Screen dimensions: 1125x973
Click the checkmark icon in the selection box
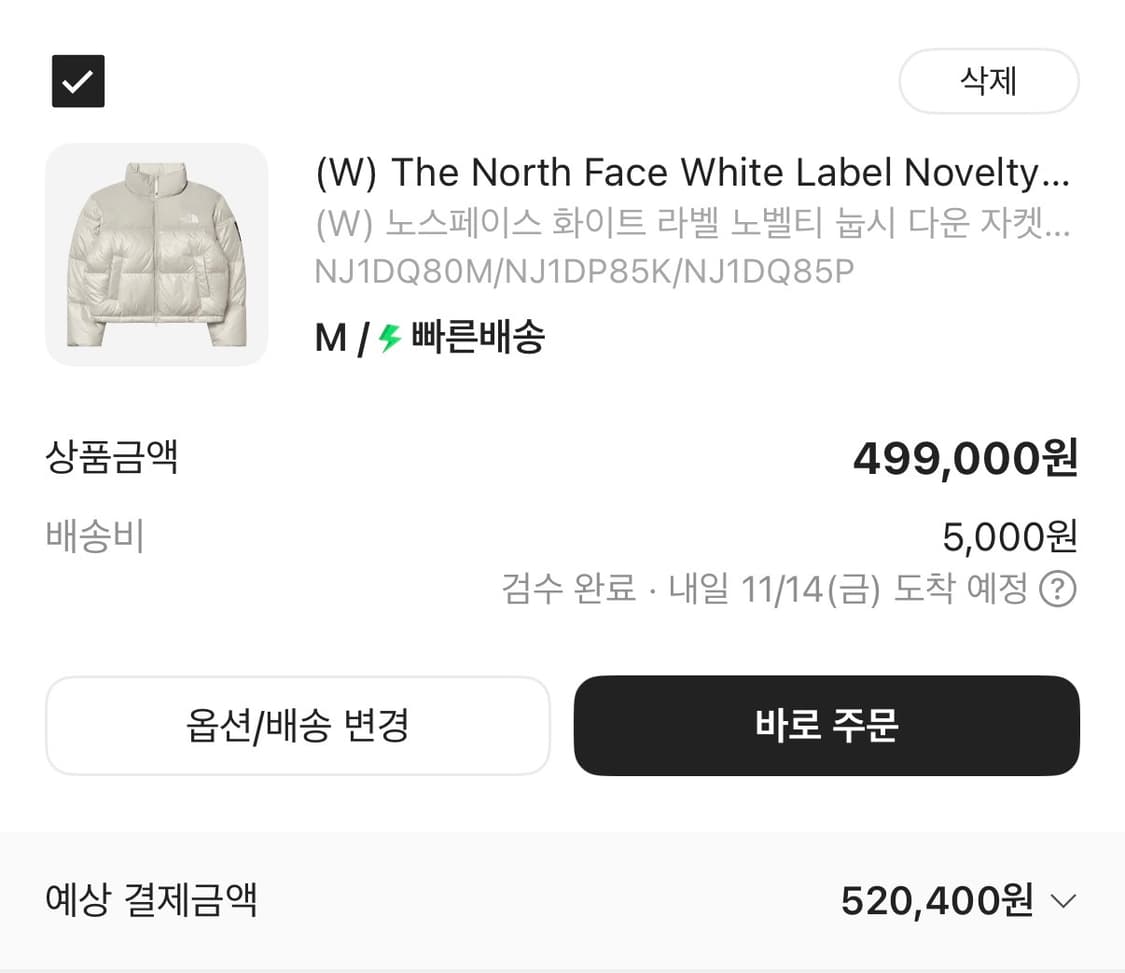click(77, 81)
